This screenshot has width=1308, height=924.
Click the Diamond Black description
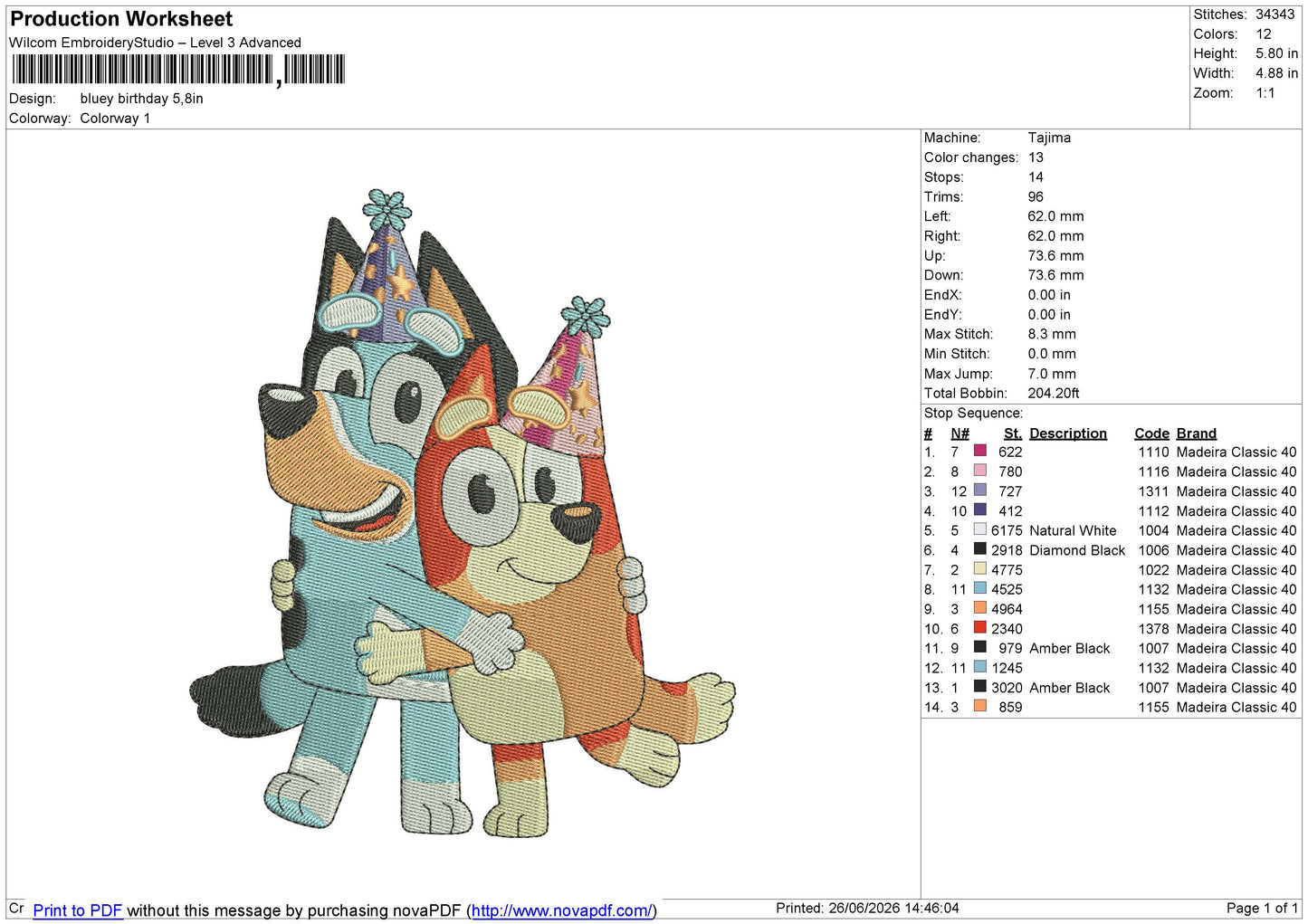point(1077,550)
